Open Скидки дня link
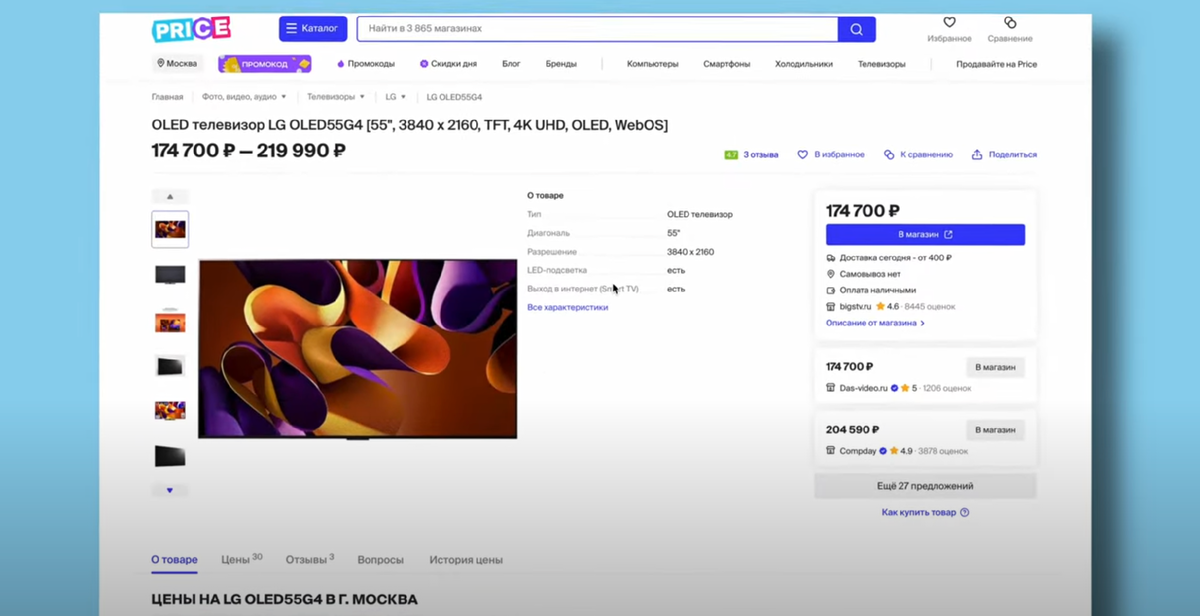The height and width of the screenshot is (616, 1200). 448,64
